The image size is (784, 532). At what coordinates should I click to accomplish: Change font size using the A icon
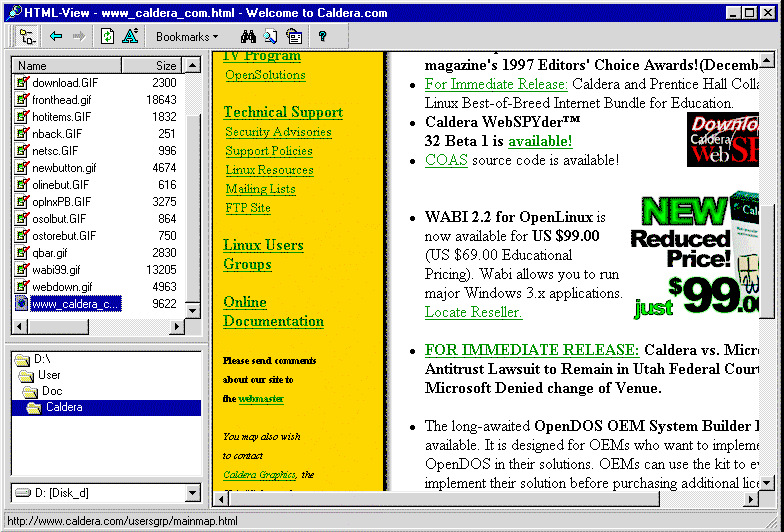point(130,36)
